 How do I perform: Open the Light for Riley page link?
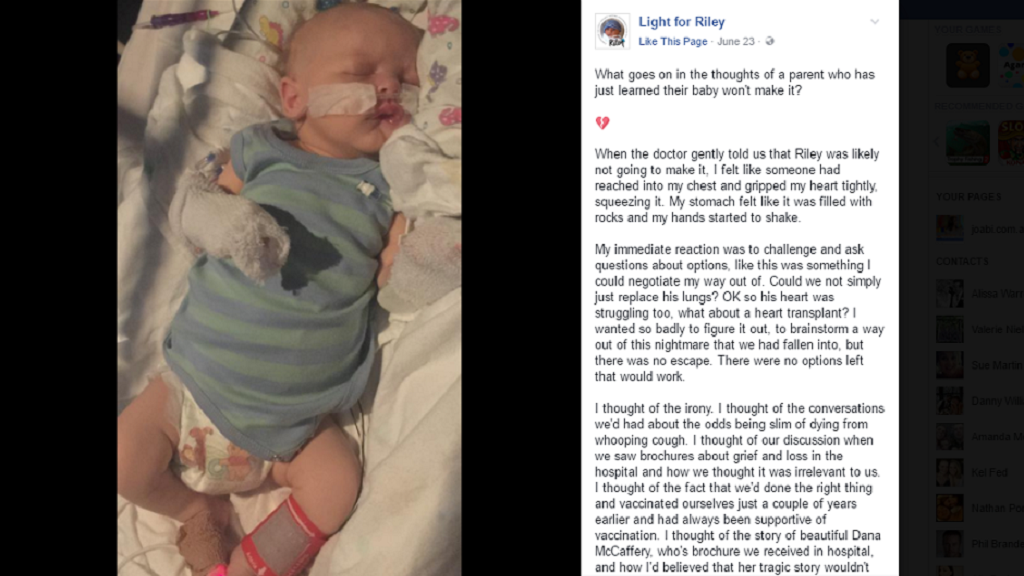681,22
